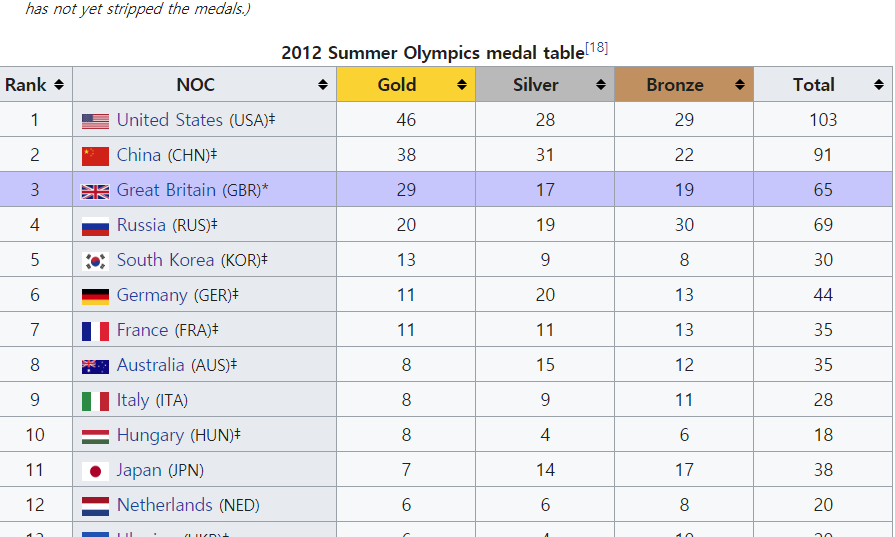Click the Germany flag icon
895x537 pixels.
(95, 296)
